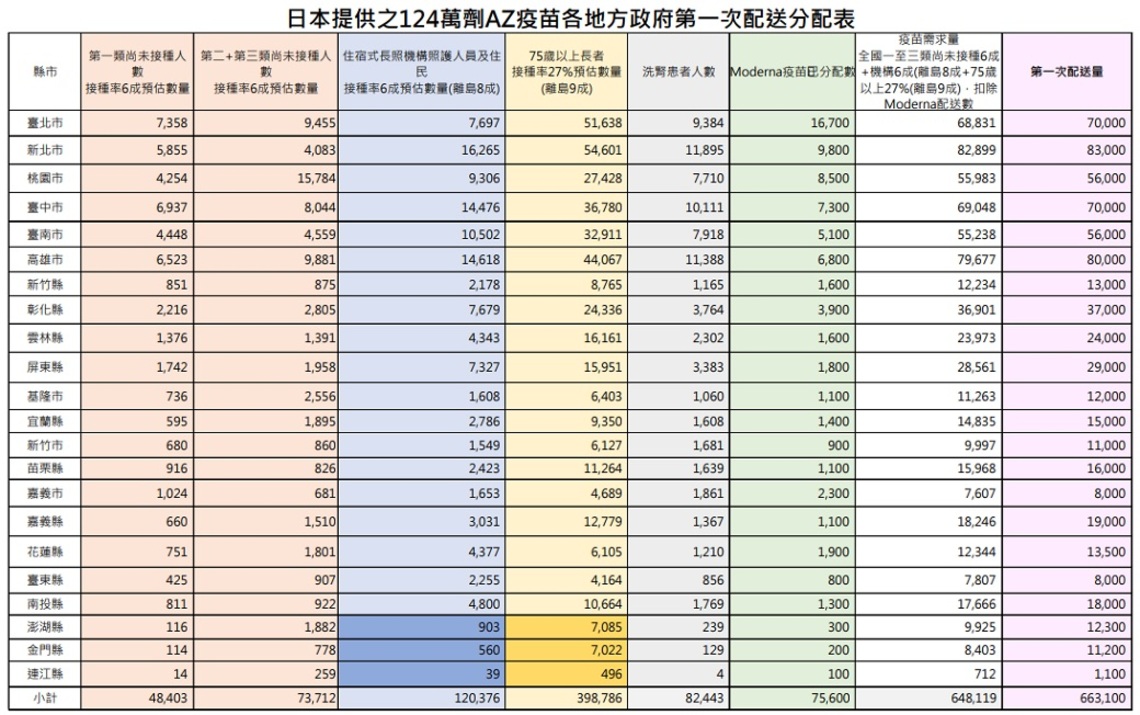Select the 臺北市 row label
The width and height of the screenshot is (1140, 715).
coord(45,123)
